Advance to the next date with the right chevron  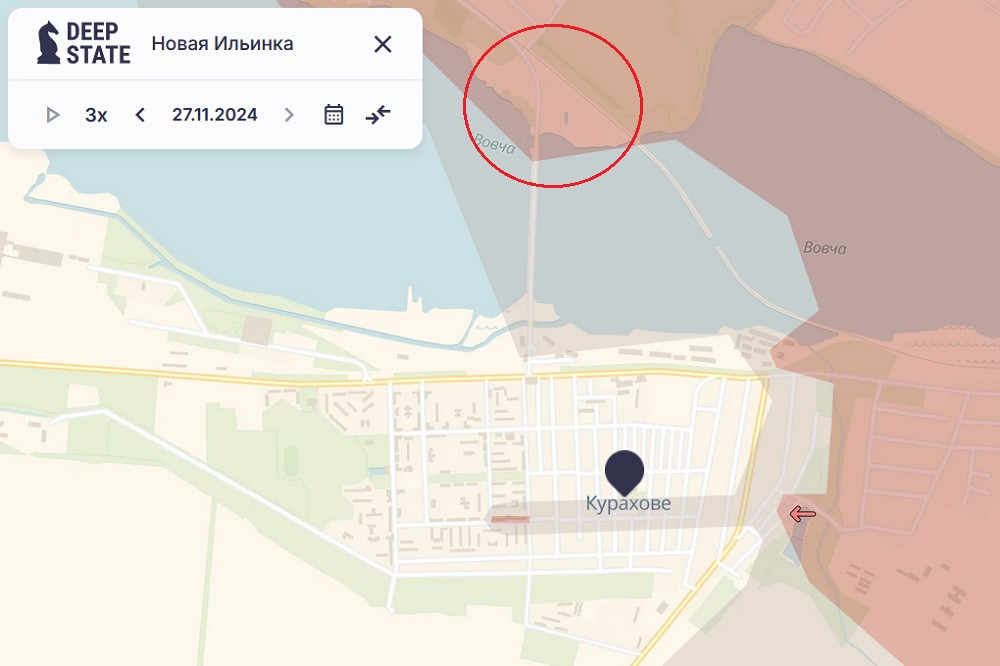coord(289,115)
